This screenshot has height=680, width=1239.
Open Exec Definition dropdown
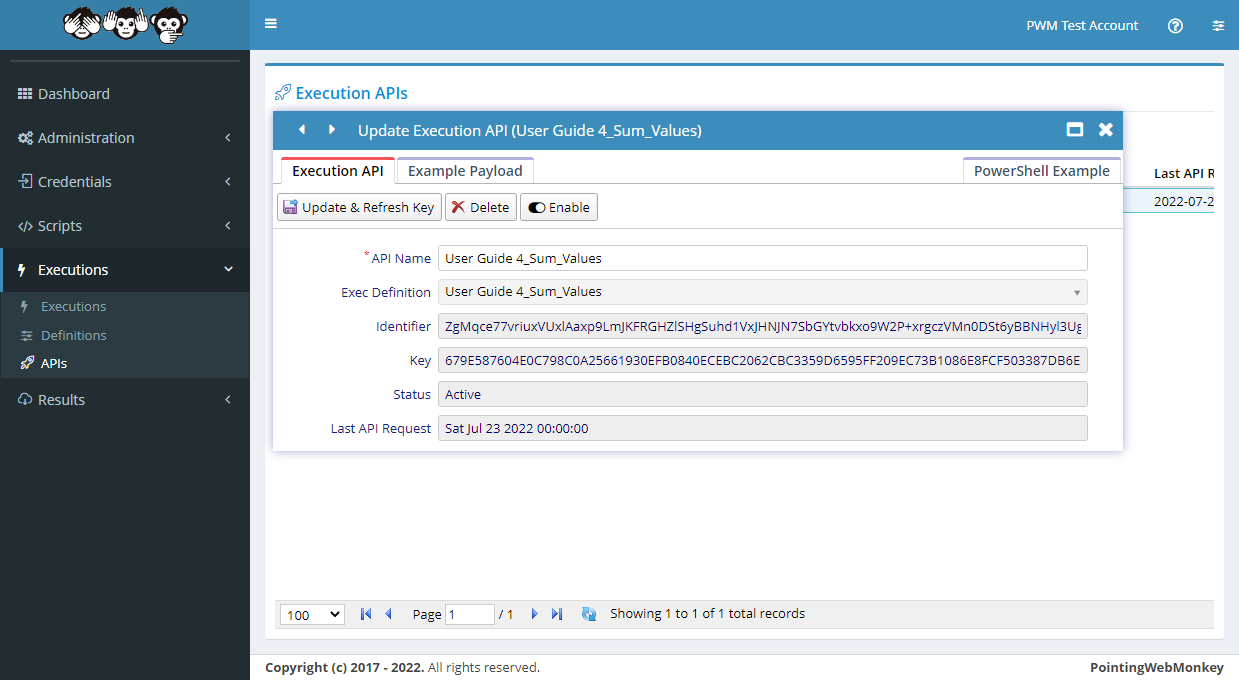[x=762, y=292]
